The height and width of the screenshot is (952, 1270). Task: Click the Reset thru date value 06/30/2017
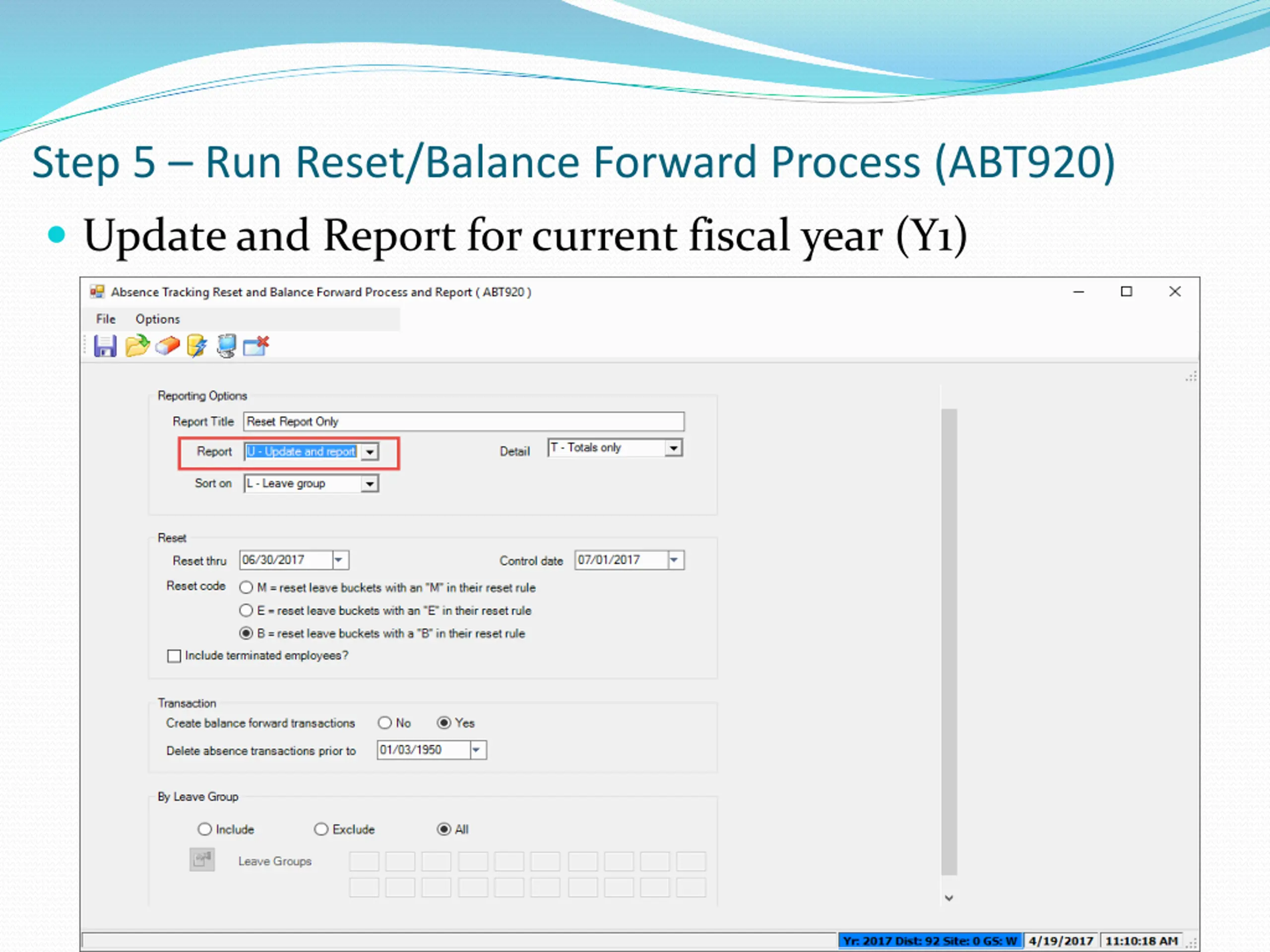click(x=273, y=560)
